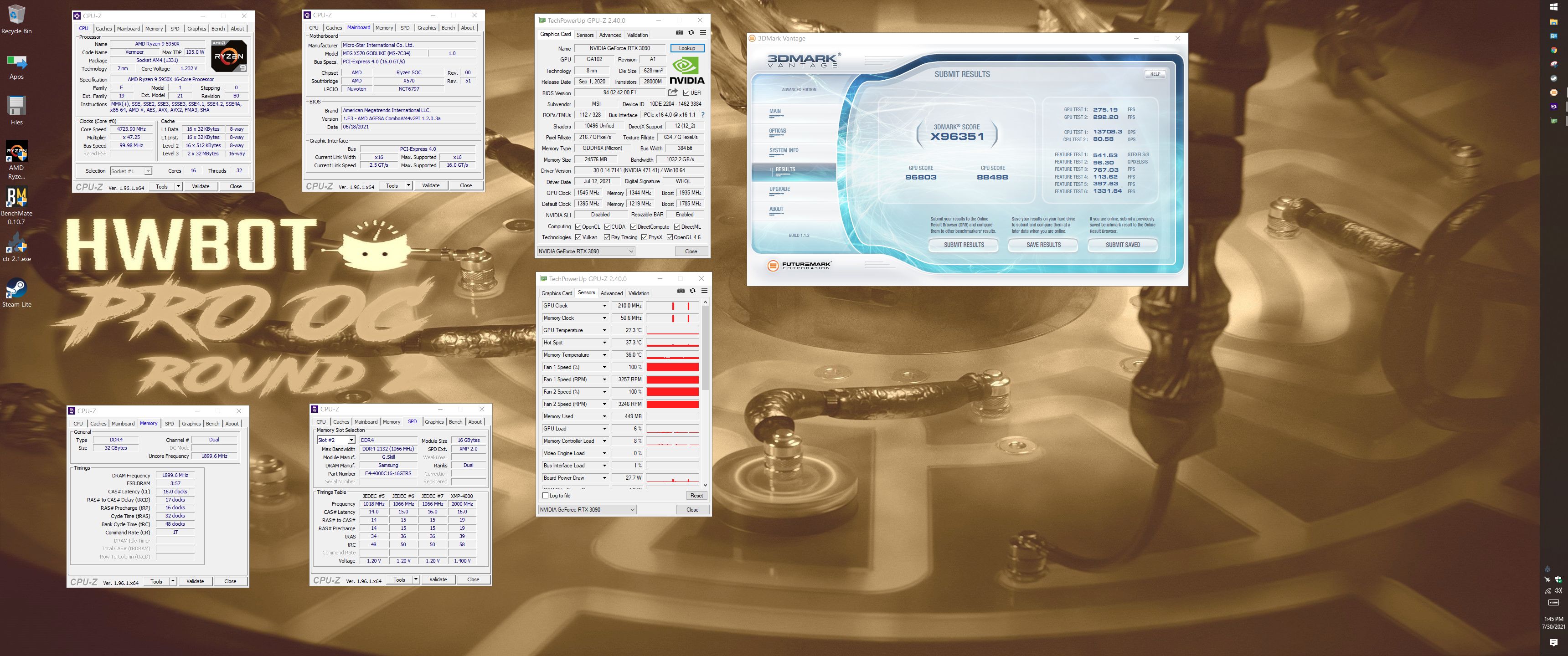Click the refresh icon in GPU-Z Graphics Card window
The width and height of the screenshot is (1568, 656).
(x=691, y=33)
